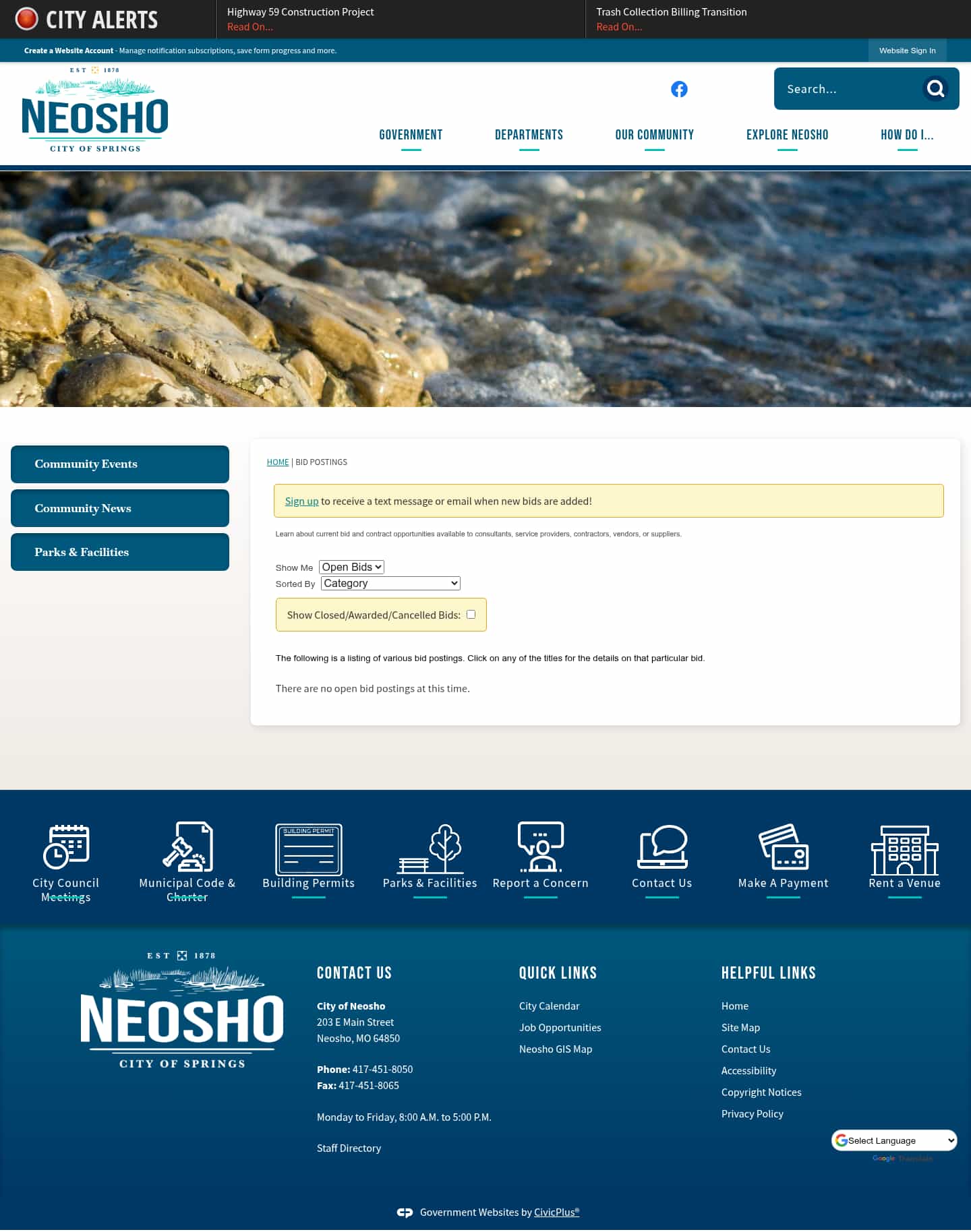971x1232 pixels.
Task: Open Municipal Code & Charter gavel icon
Action: pos(187,846)
